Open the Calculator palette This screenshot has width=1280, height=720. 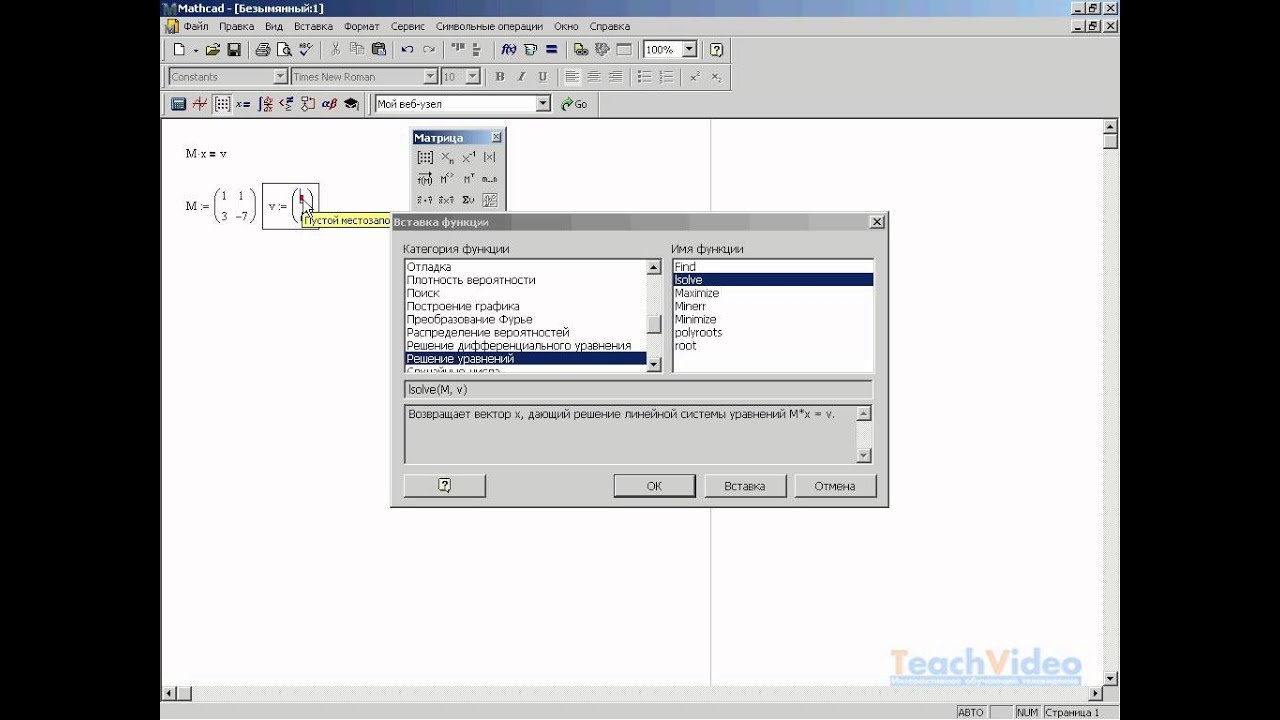[x=178, y=103]
